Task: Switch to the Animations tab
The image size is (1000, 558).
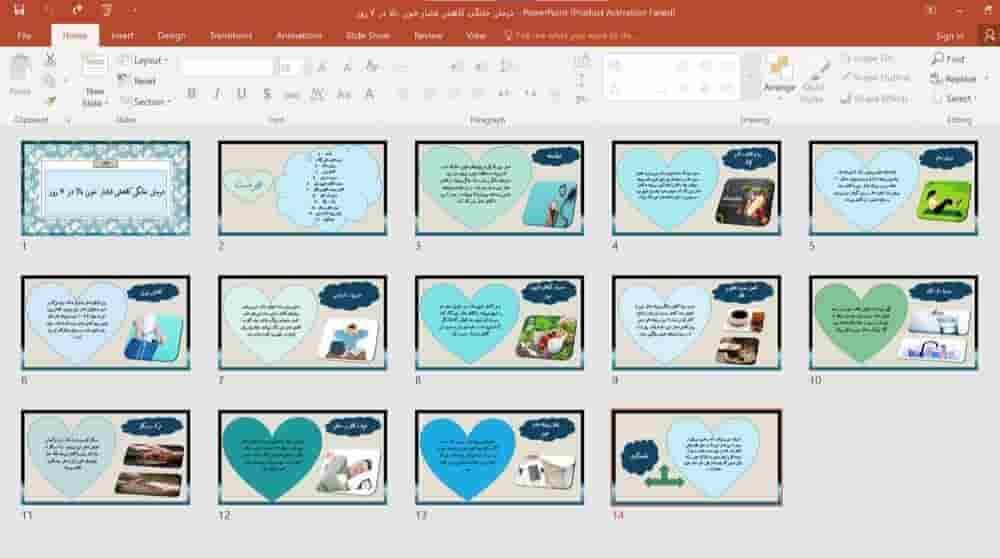Action: pyautogui.click(x=299, y=36)
